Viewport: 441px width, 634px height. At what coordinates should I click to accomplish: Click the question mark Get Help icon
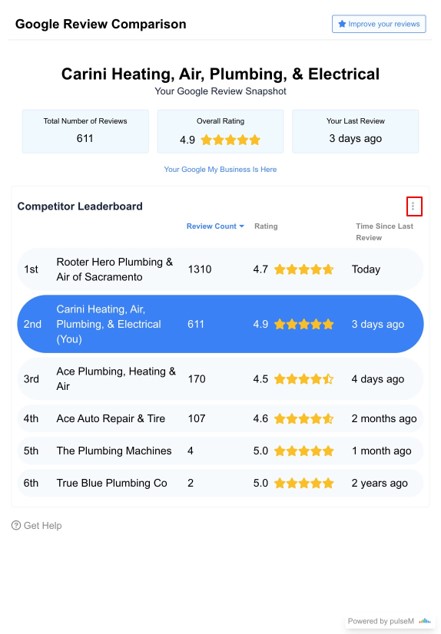pos(16,525)
